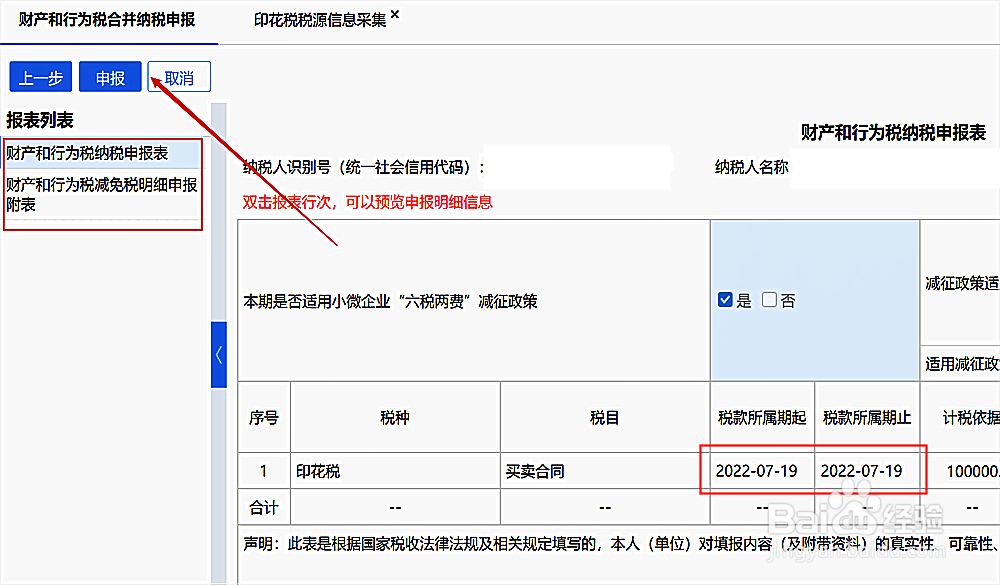
Task: Click the 税款所属期止 column header
Action: click(x=867, y=418)
